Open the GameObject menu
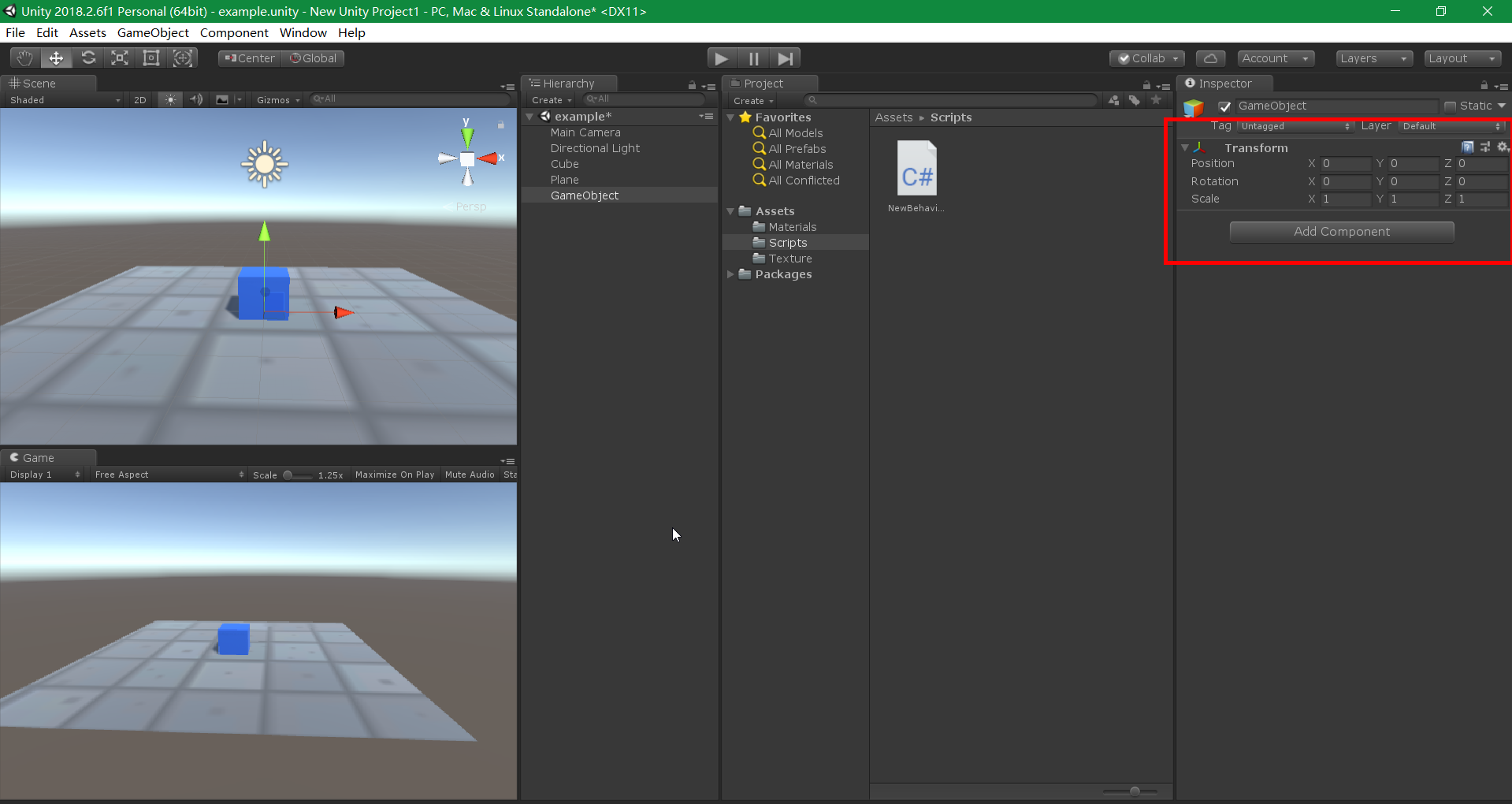Viewport: 1512px width, 804px height. point(153,32)
